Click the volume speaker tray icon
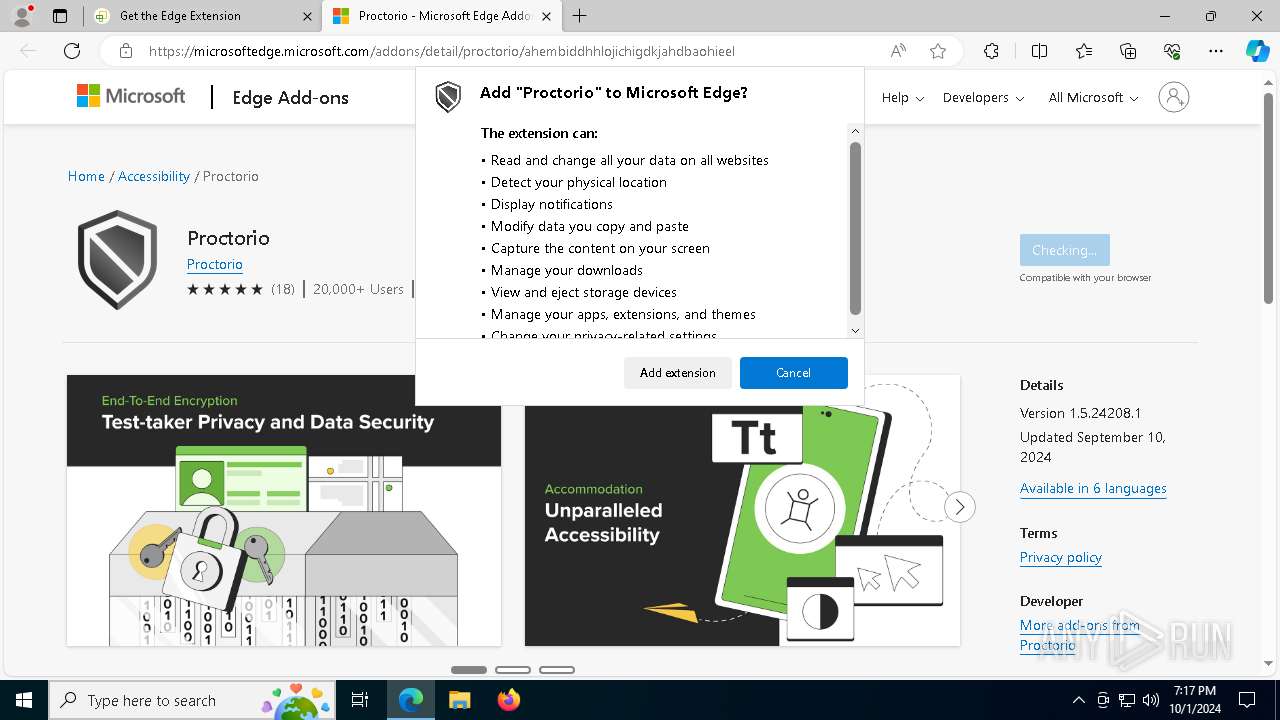The width and height of the screenshot is (1280, 720). click(x=1151, y=700)
